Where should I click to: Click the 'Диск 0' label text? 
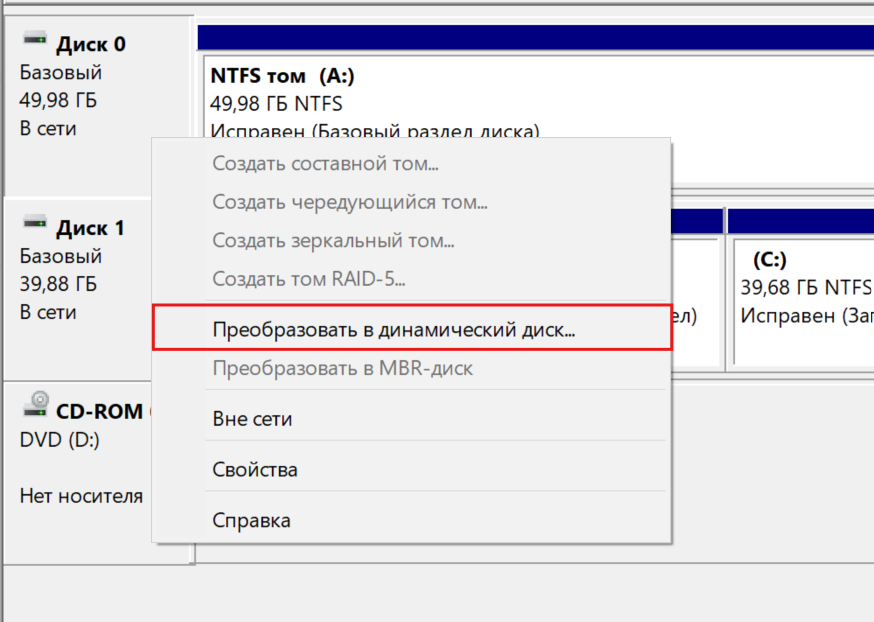(90, 44)
